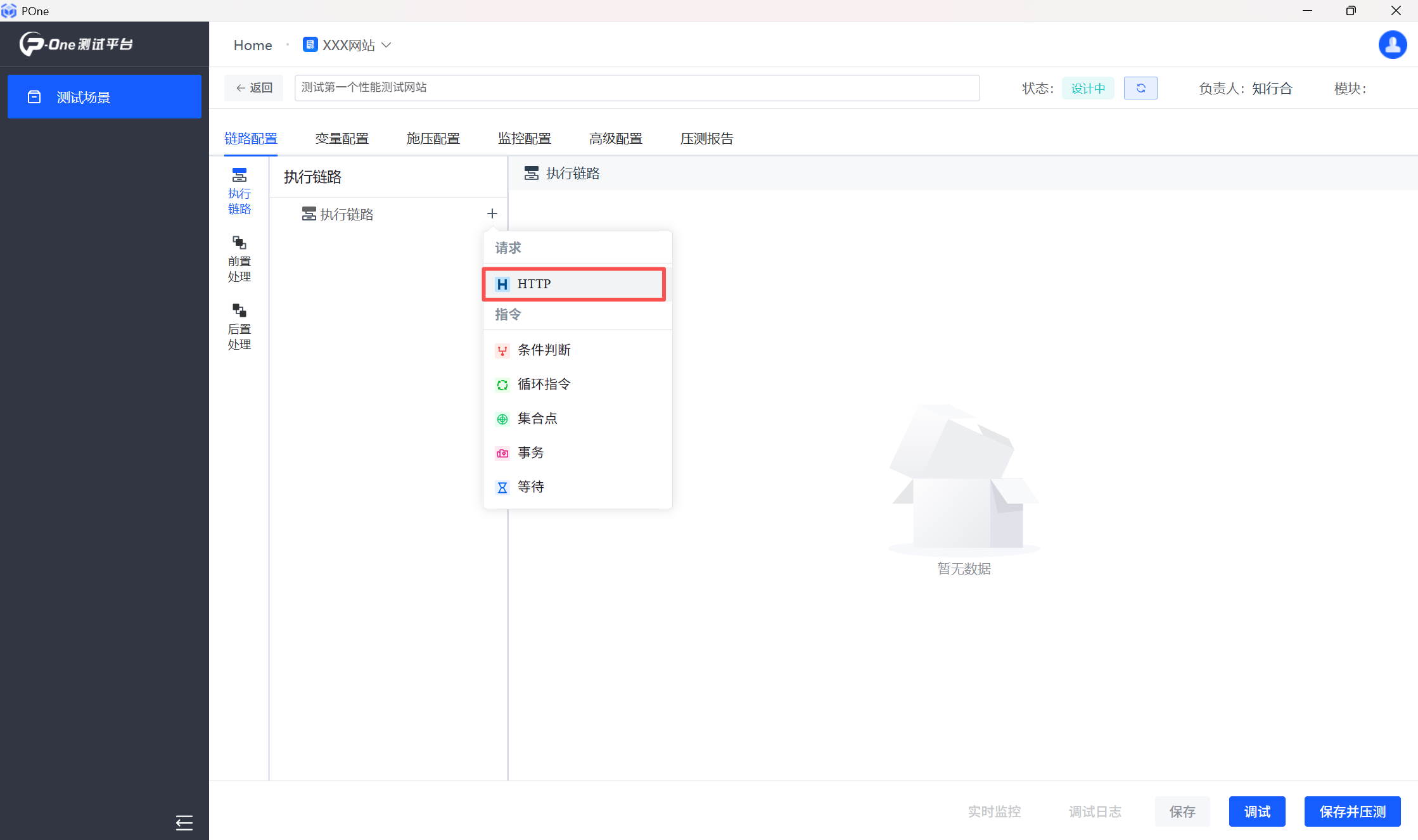Click the 调试 debug button
The image size is (1418, 840).
(1256, 811)
